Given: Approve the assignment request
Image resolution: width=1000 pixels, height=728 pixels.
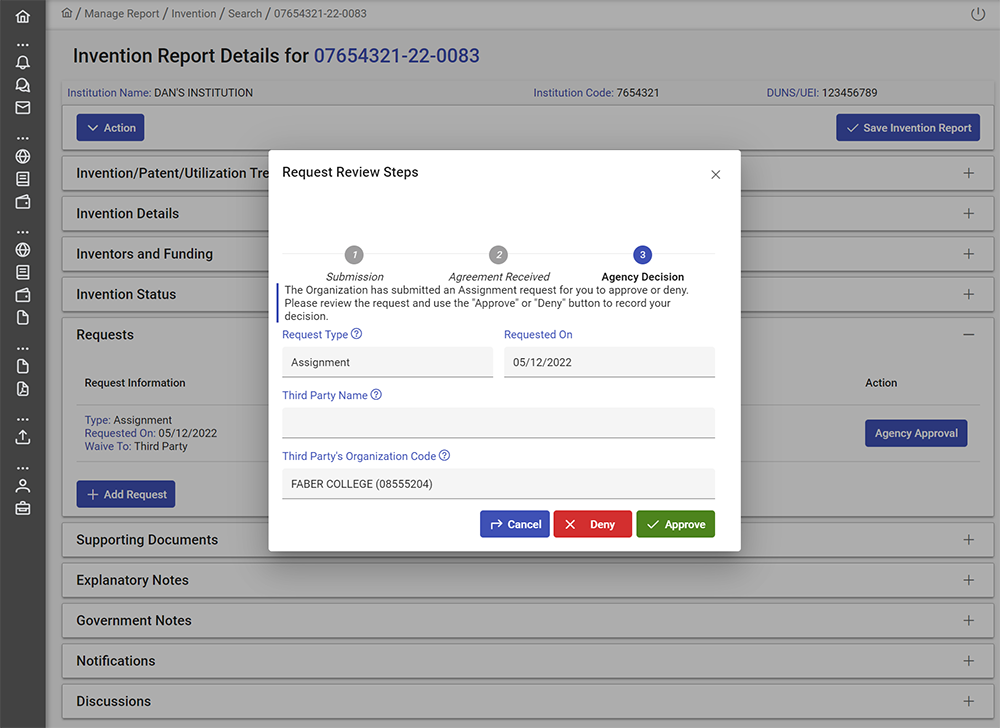Looking at the screenshot, I should 675,524.
